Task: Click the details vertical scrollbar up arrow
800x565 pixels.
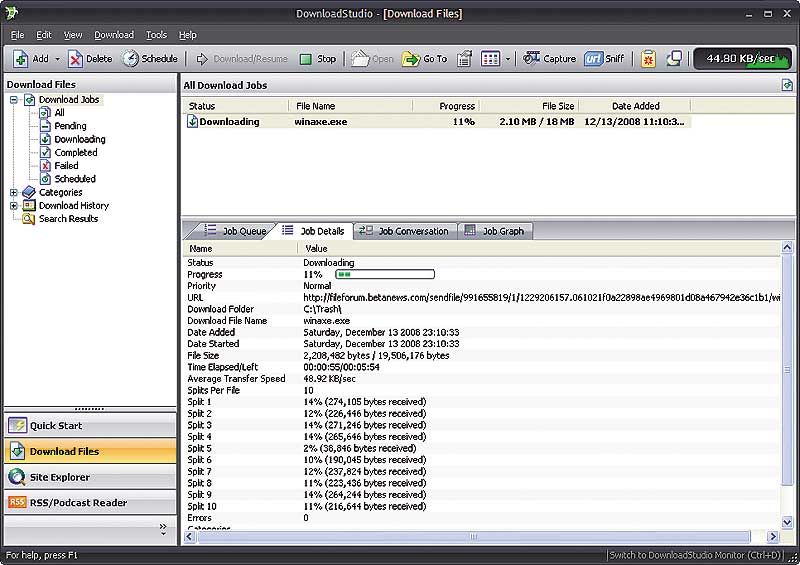Action: tap(787, 248)
